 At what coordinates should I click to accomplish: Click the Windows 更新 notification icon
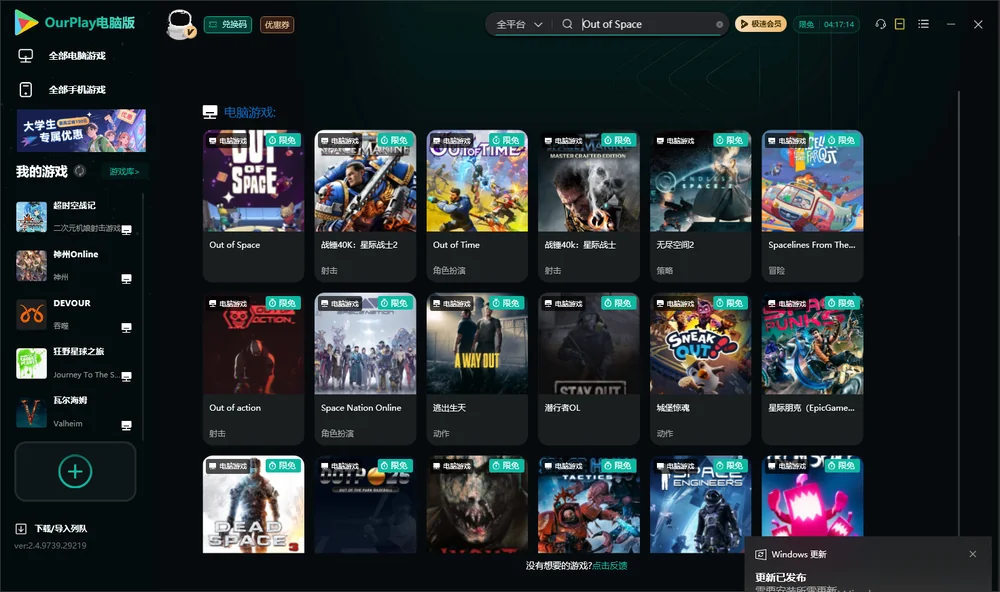point(761,554)
